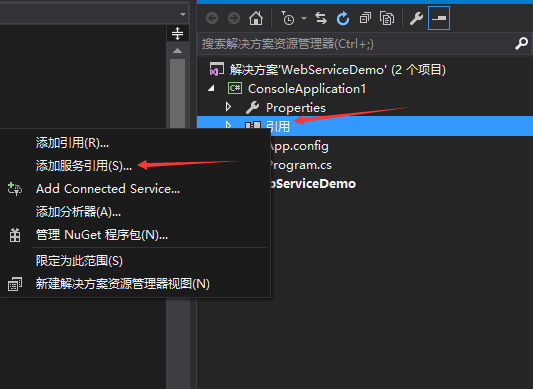Select the Program.cs file
This screenshot has height=389, width=533.
(300, 165)
